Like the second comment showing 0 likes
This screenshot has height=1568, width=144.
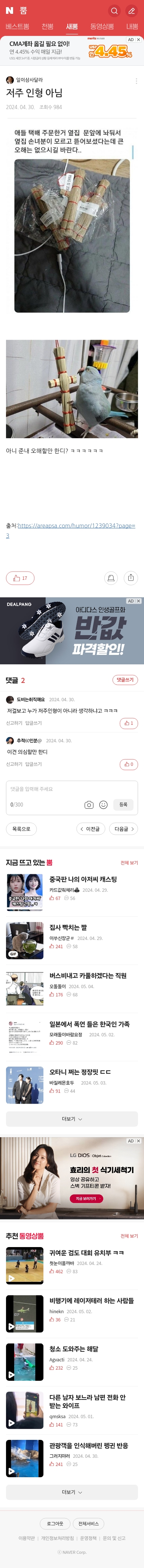pyautogui.click(x=129, y=764)
